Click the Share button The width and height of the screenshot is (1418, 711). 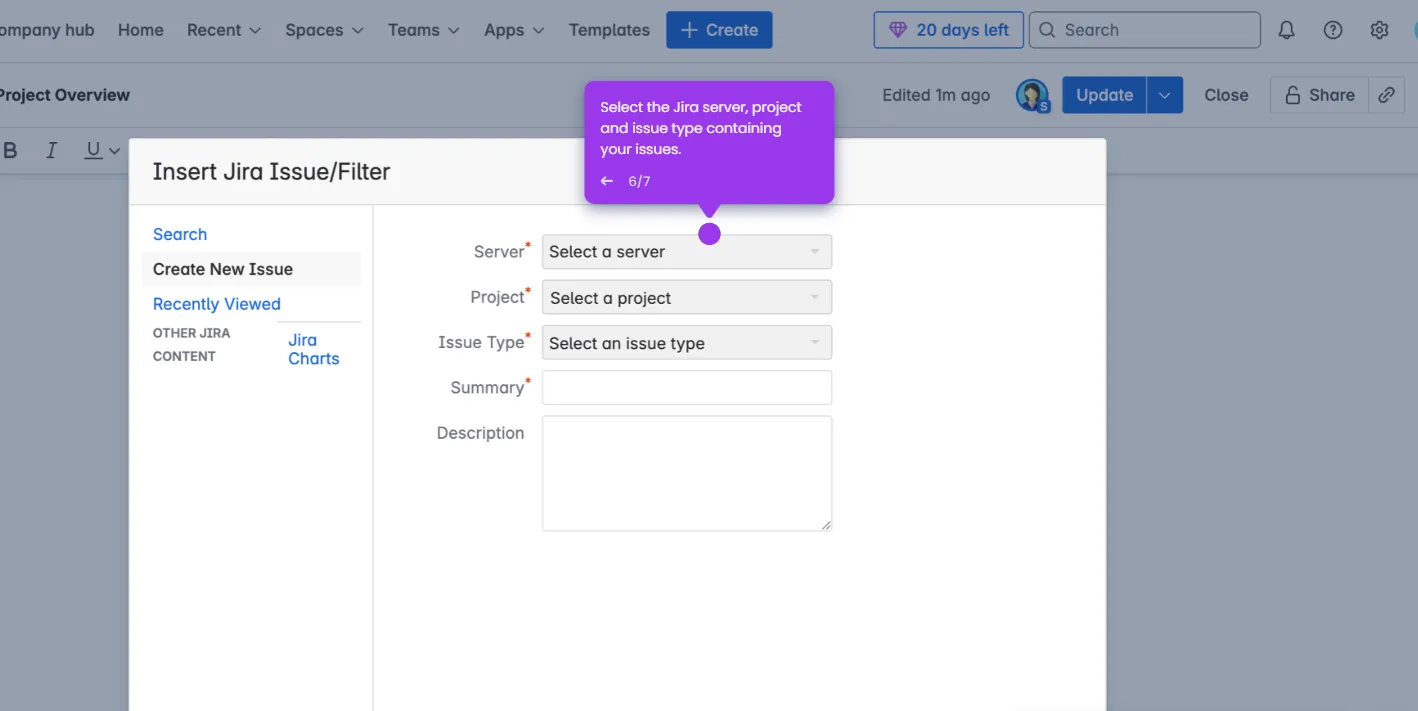coord(1319,95)
